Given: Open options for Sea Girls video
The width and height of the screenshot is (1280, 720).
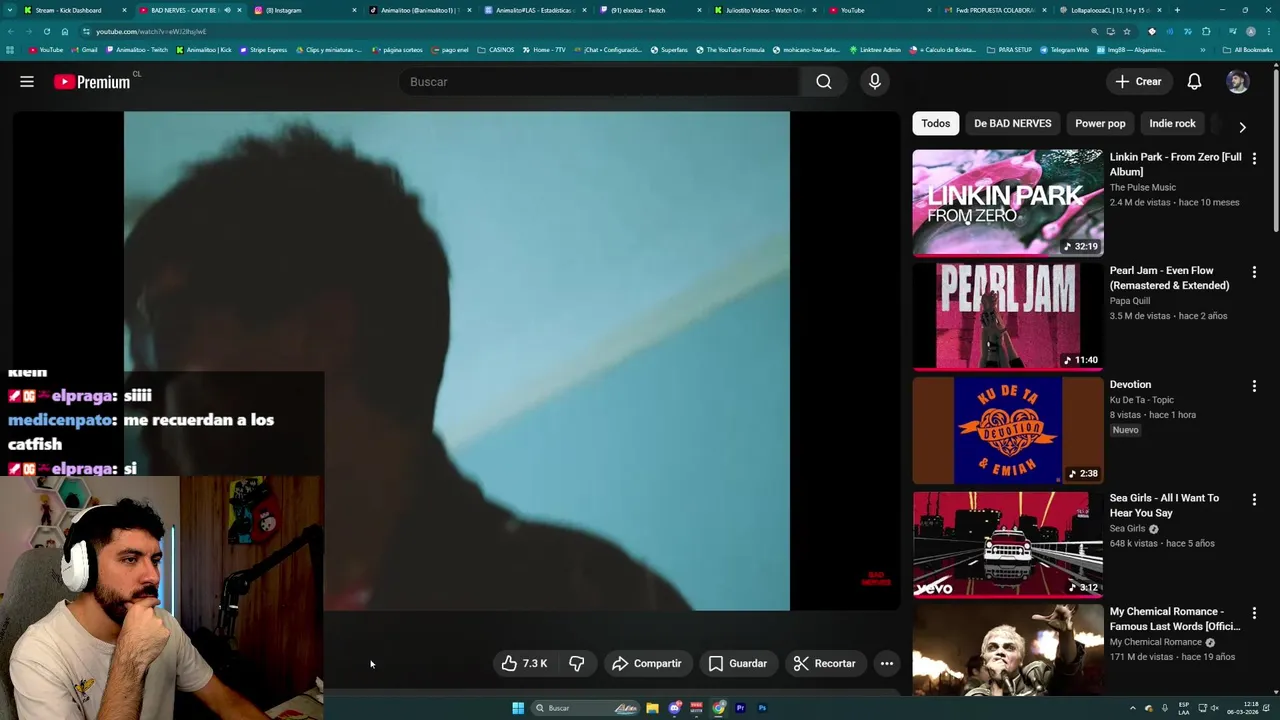Looking at the screenshot, I should (x=1254, y=499).
